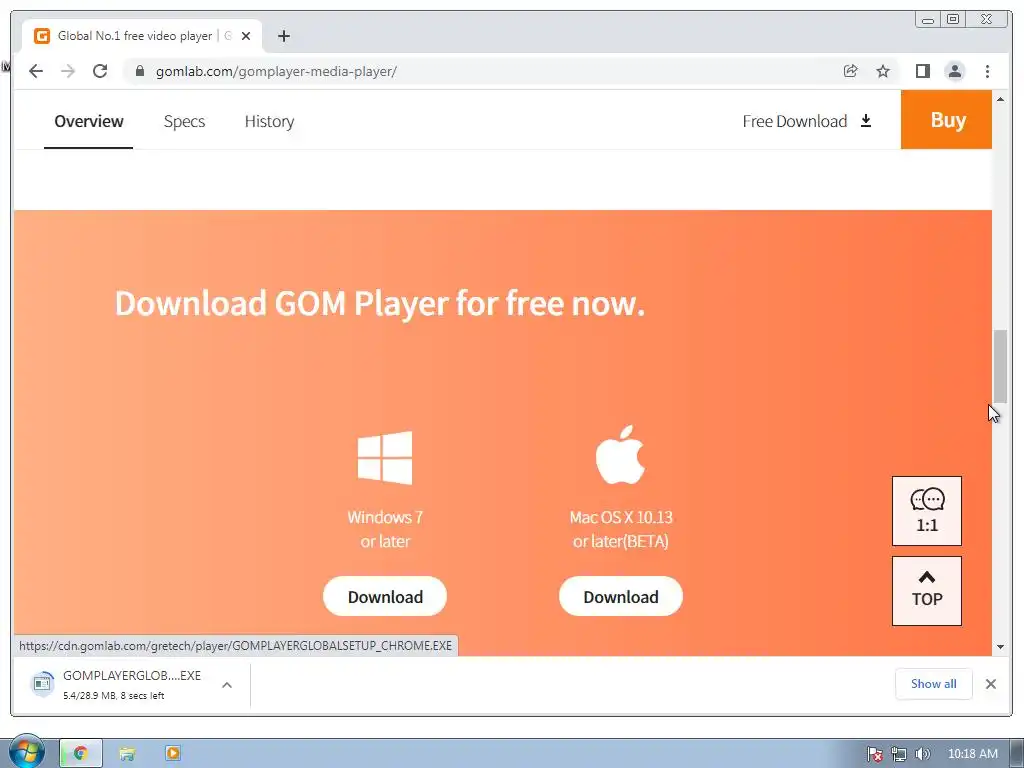Switch to the Specs tab
1024x768 pixels.
(184, 121)
